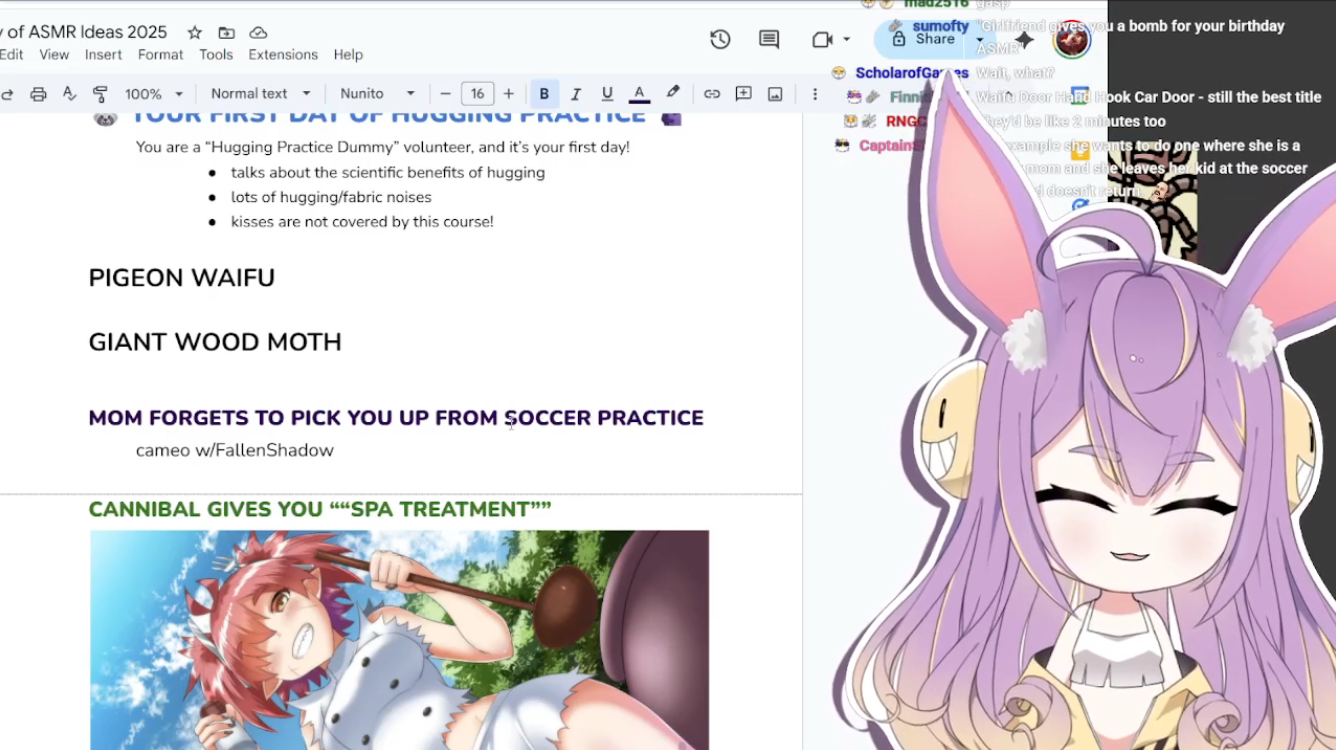
Task: Click bullet 'talks about the scientific benefits of hugging'
Action: 388,172
